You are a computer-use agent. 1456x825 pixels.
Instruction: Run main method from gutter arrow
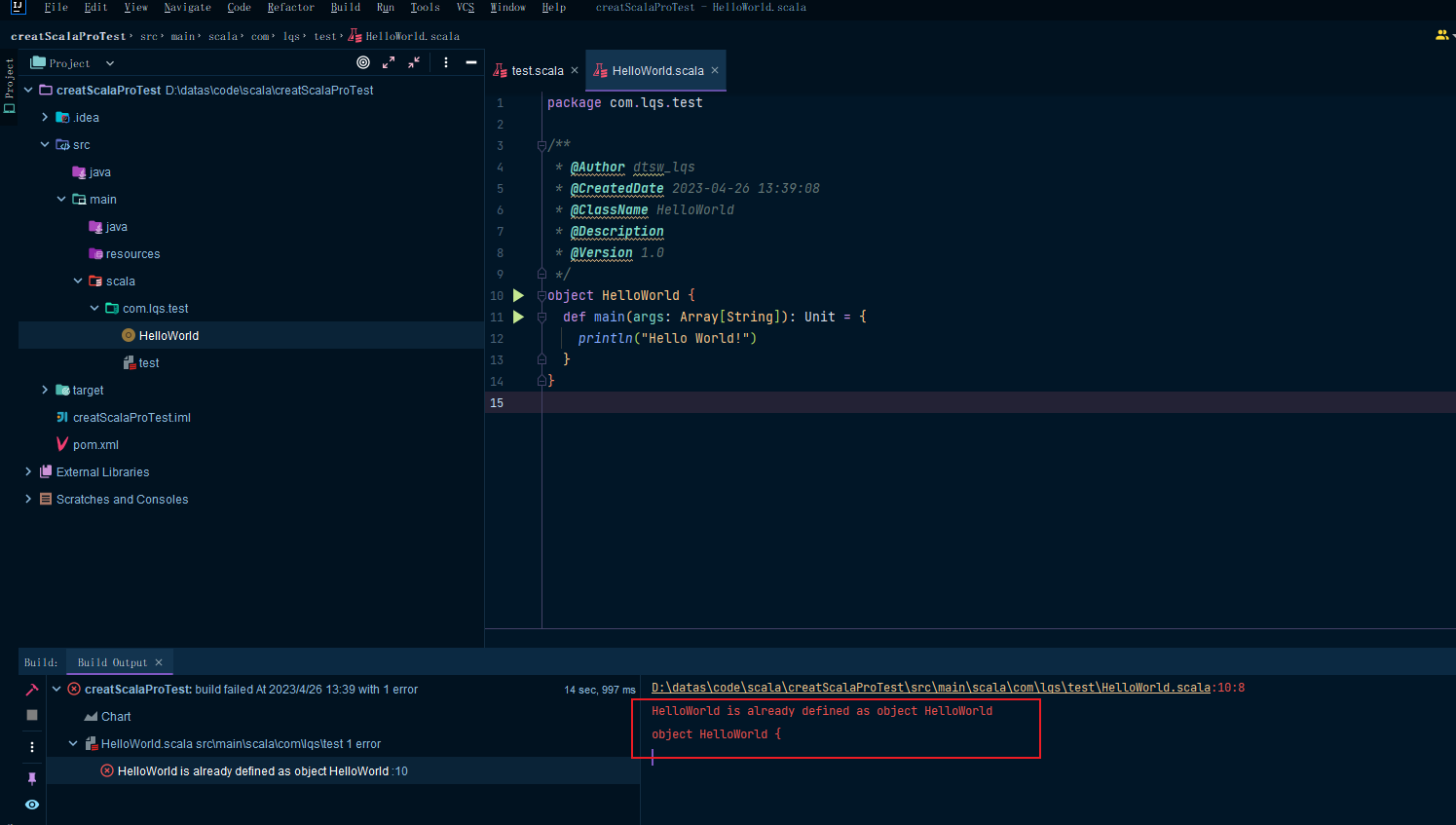pyautogui.click(x=518, y=317)
